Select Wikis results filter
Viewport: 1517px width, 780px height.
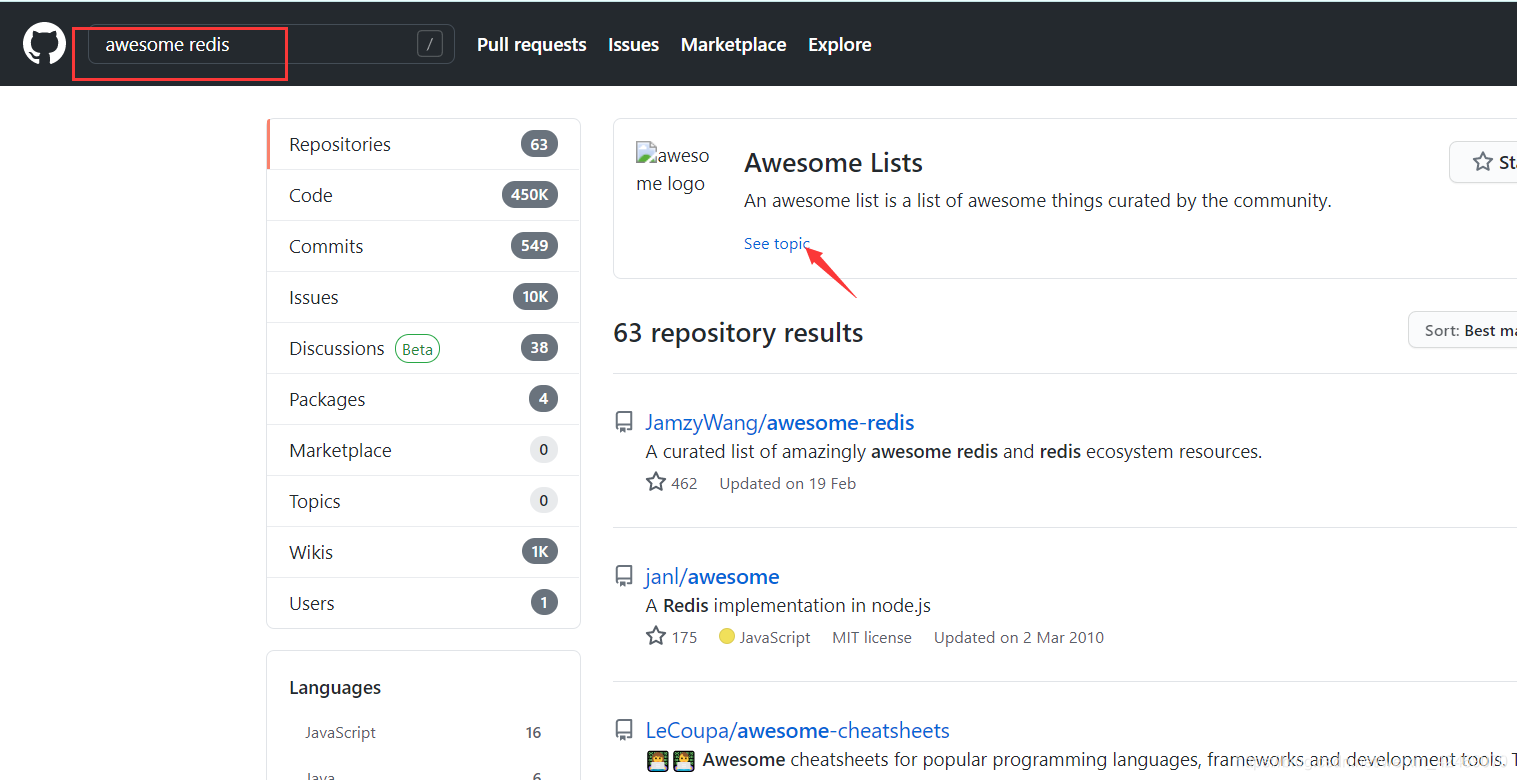423,552
